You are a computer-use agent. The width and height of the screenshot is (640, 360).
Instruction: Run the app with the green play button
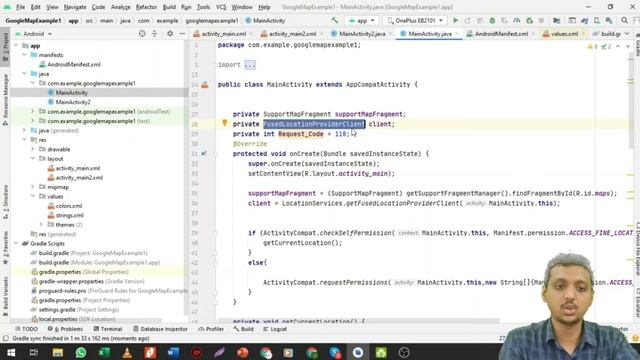coord(456,20)
